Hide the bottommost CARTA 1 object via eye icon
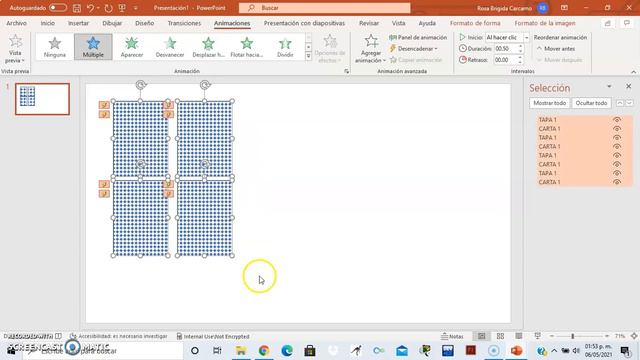 pyautogui.click(x=617, y=182)
